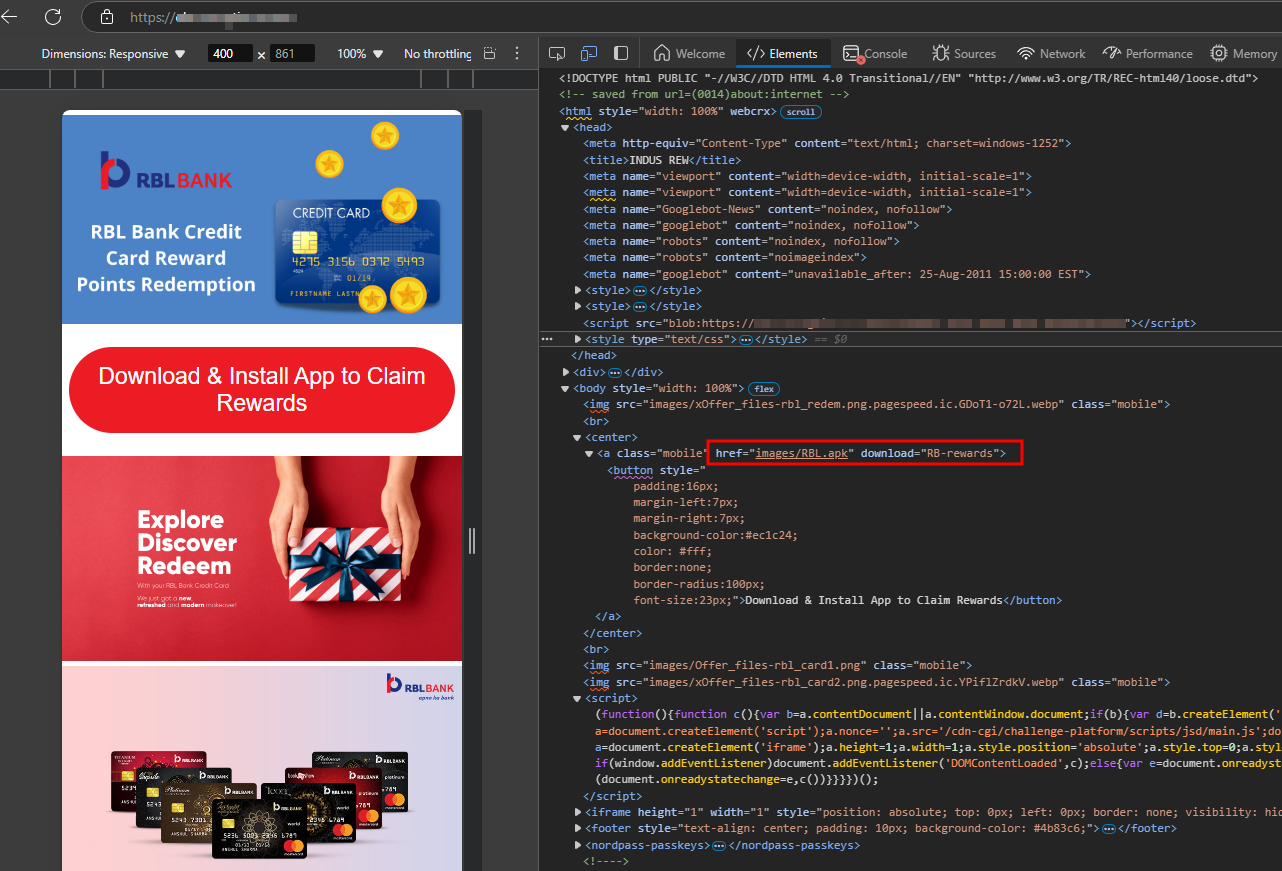This screenshot has height=871, width=1282.
Task: Expand the style type="text/css" node
Action: tap(578, 340)
